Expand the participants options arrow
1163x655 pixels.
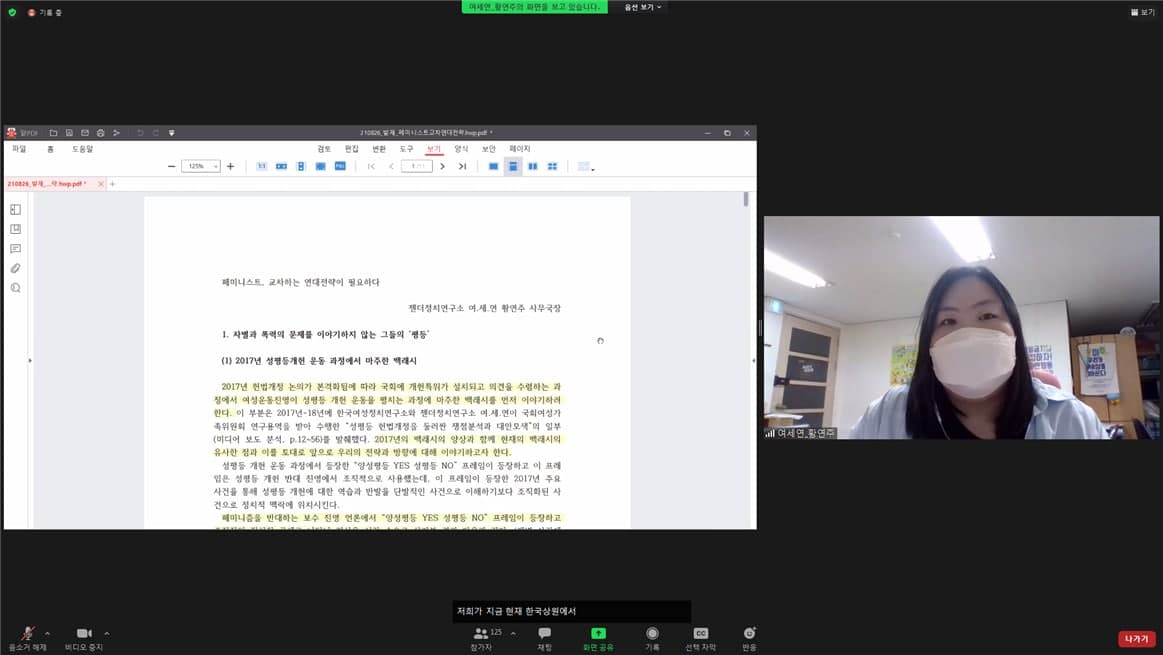[x=513, y=633]
